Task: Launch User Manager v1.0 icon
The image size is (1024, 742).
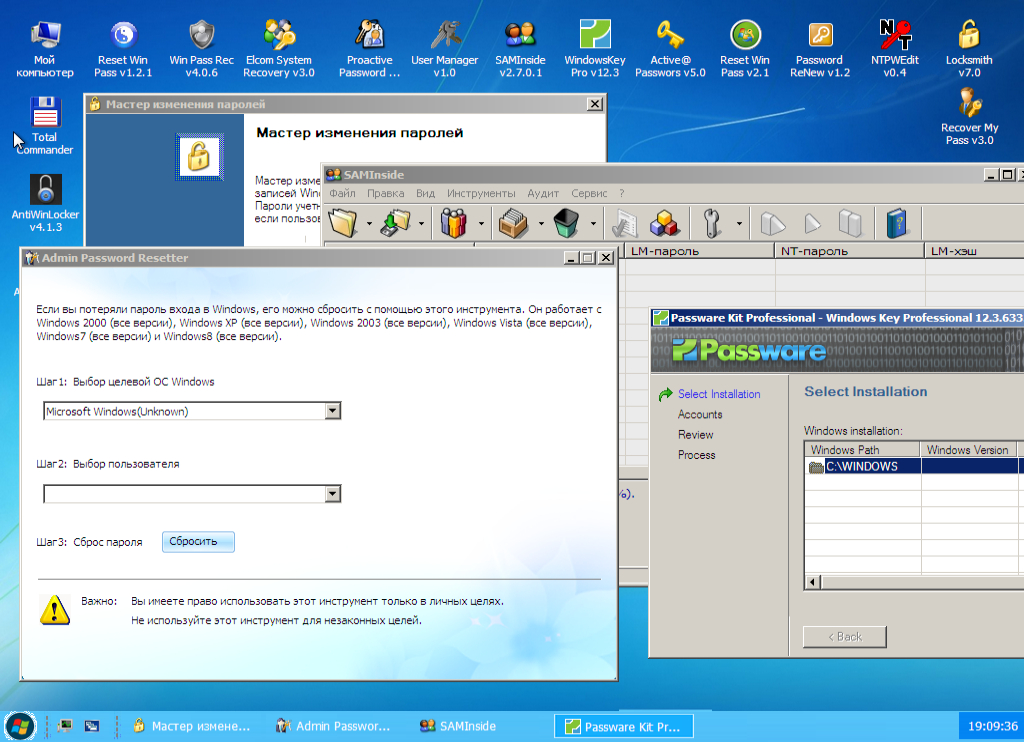Action: pyautogui.click(x=445, y=49)
